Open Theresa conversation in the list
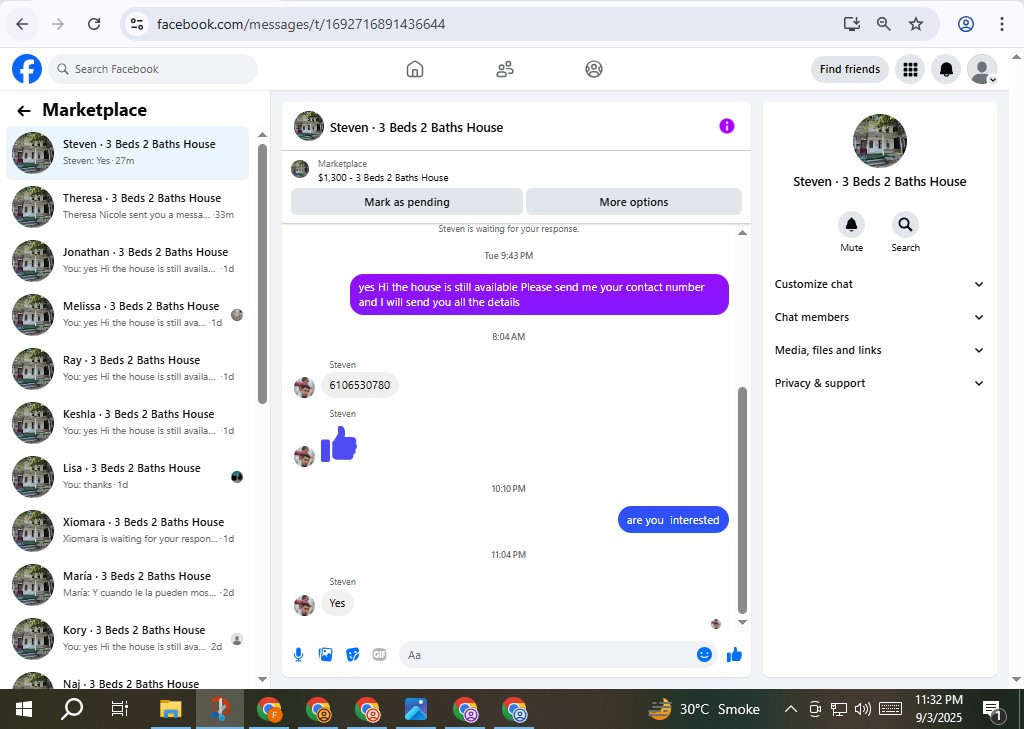Image resolution: width=1024 pixels, height=729 pixels. pyautogui.click(x=127, y=206)
